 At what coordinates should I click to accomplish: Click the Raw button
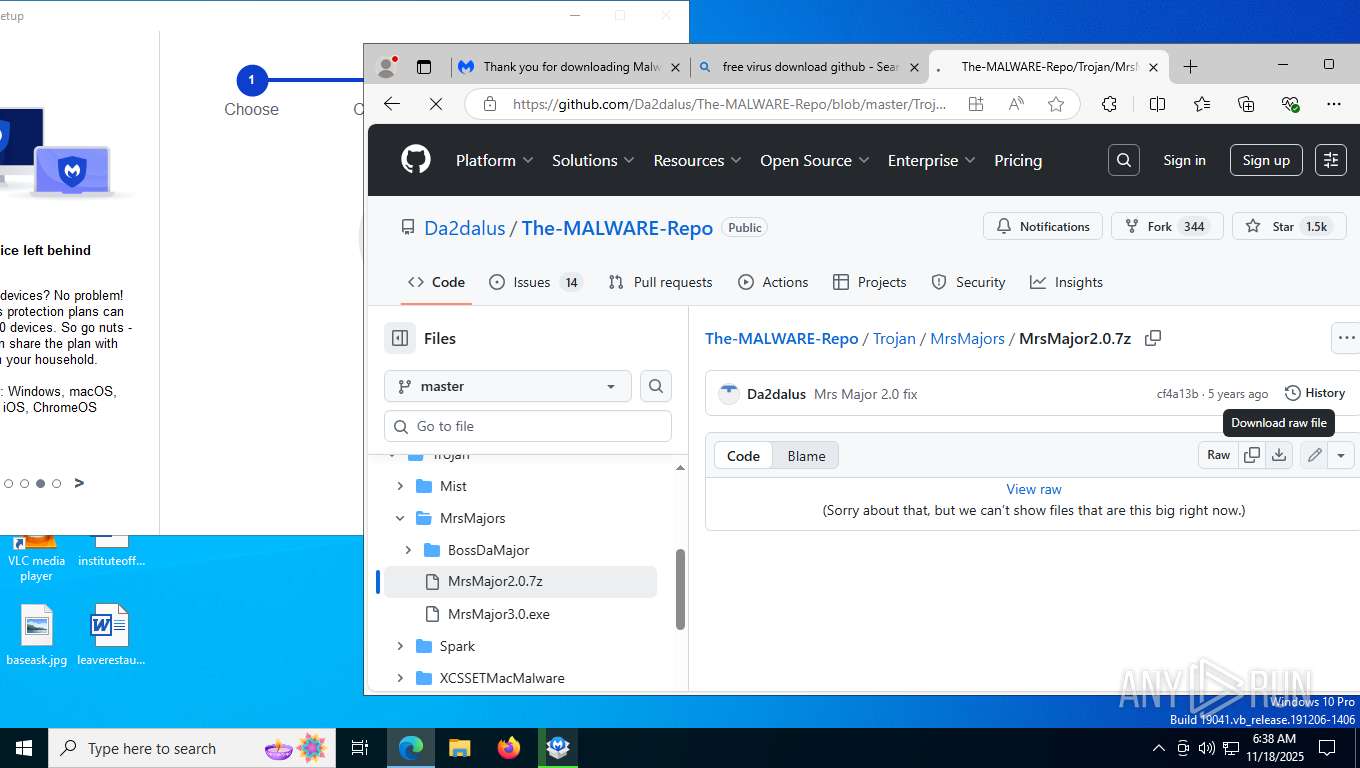(1218, 455)
